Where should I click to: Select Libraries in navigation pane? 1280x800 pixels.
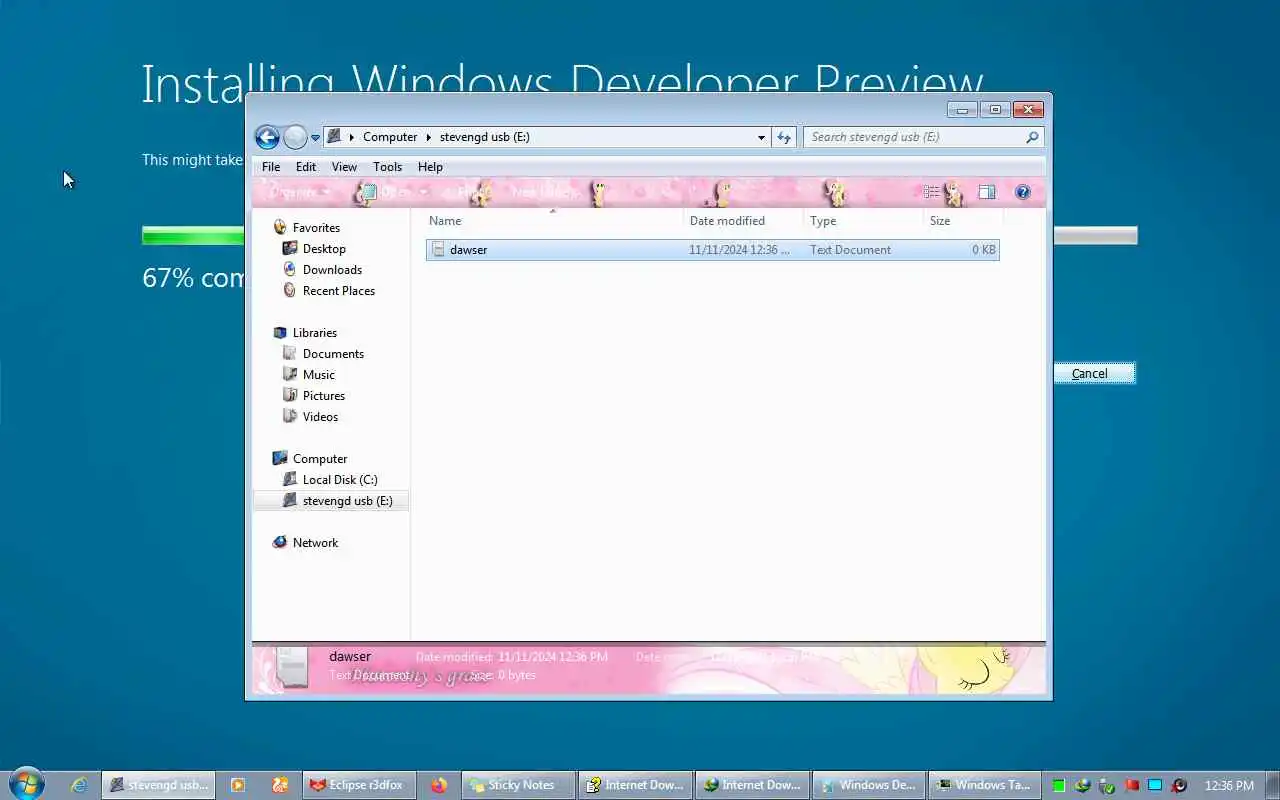(x=314, y=333)
